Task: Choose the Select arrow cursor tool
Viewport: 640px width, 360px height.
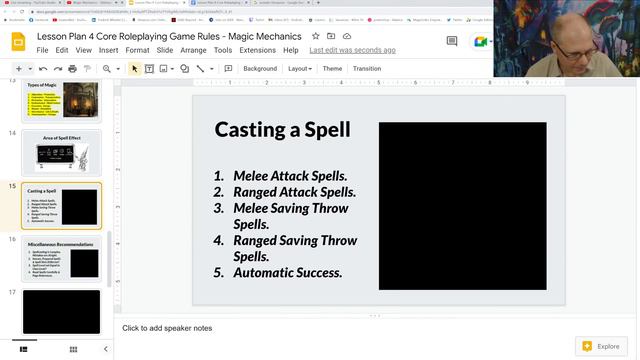Action: pos(134,69)
